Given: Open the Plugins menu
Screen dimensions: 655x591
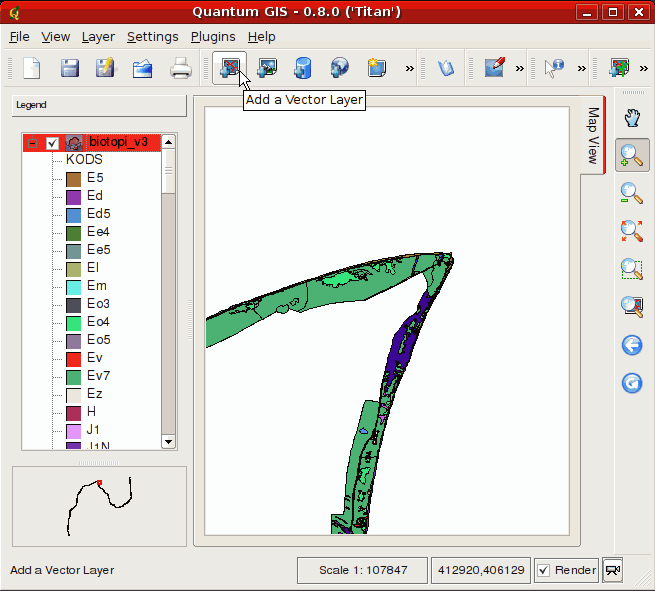Looking at the screenshot, I should (x=213, y=37).
